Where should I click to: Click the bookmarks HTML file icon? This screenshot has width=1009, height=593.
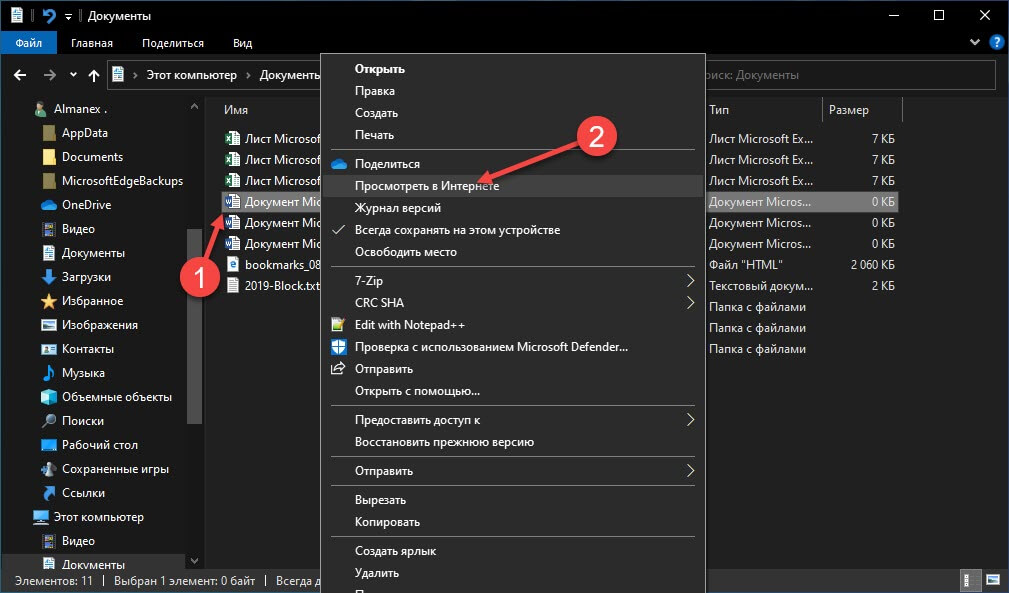point(232,265)
